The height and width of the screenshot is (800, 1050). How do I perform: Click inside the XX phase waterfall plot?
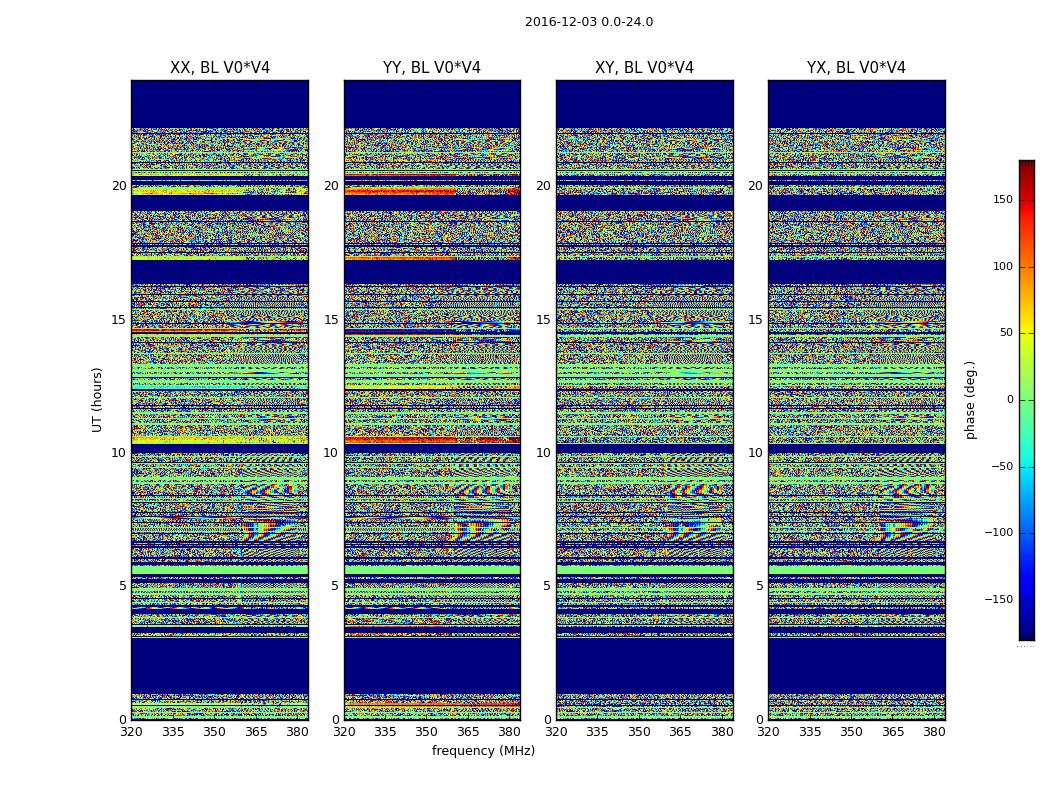point(220,400)
